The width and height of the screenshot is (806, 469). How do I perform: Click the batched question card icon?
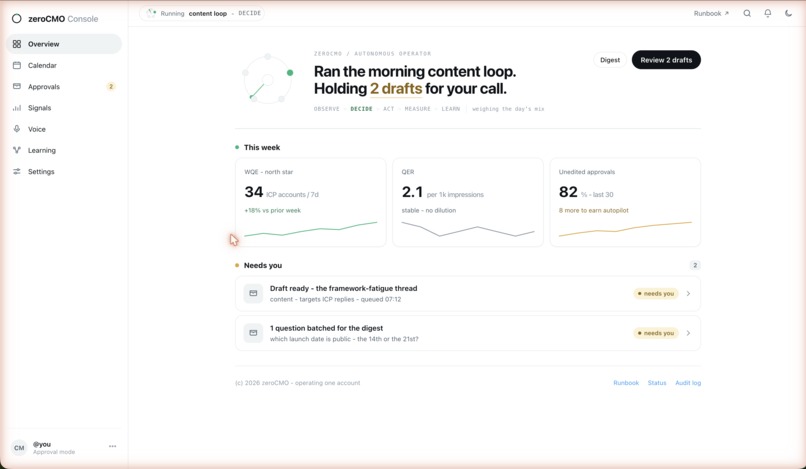pyautogui.click(x=253, y=333)
